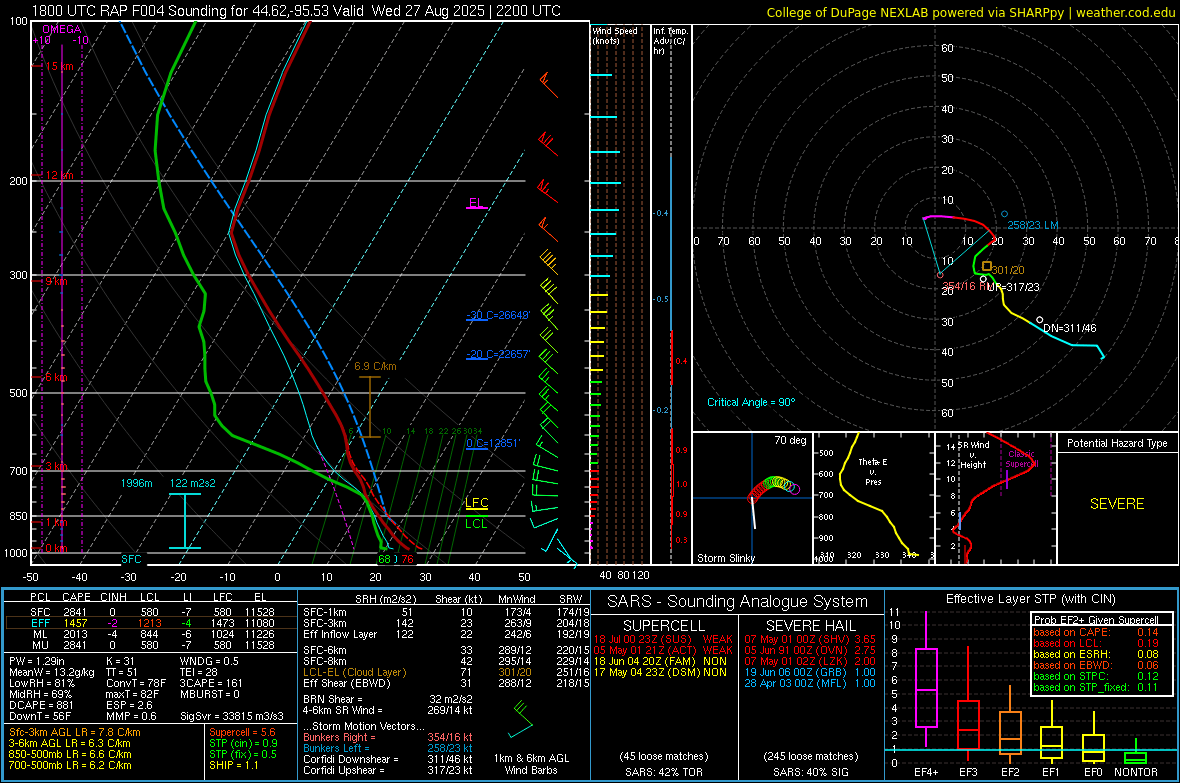Click the Critical Angle = 90° text
This screenshot has width=1180, height=783.
point(751,402)
